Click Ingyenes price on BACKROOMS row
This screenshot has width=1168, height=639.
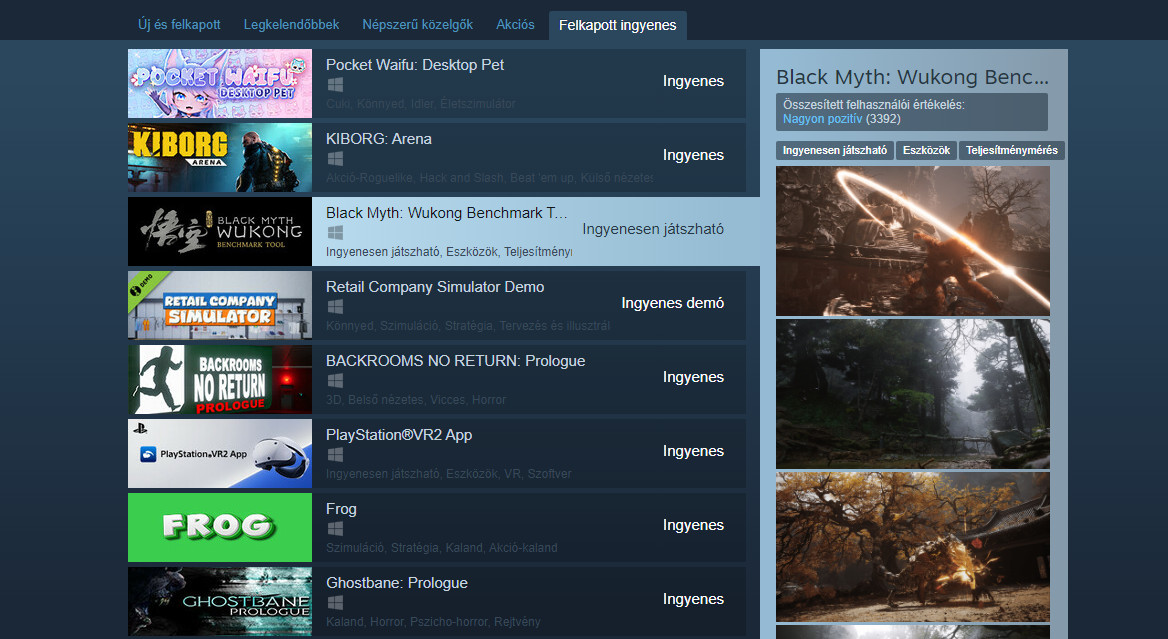693,377
